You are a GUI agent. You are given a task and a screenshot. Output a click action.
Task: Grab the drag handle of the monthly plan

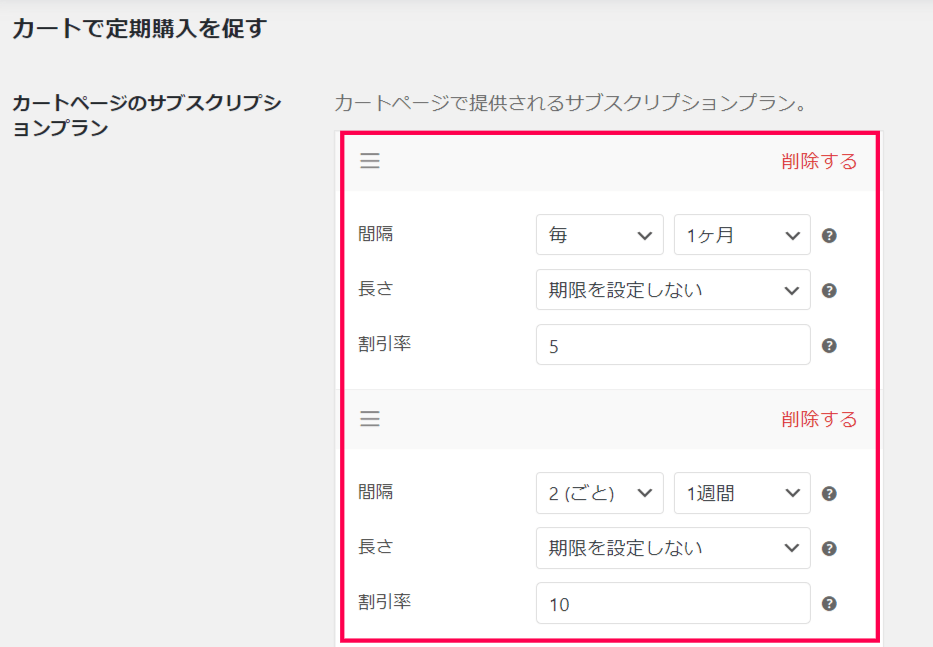tap(370, 161)
